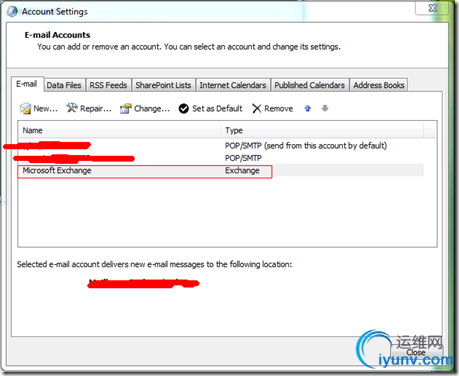Open the Internet Calendars tab
Viewport: 459px width, 376px height.
233,85
